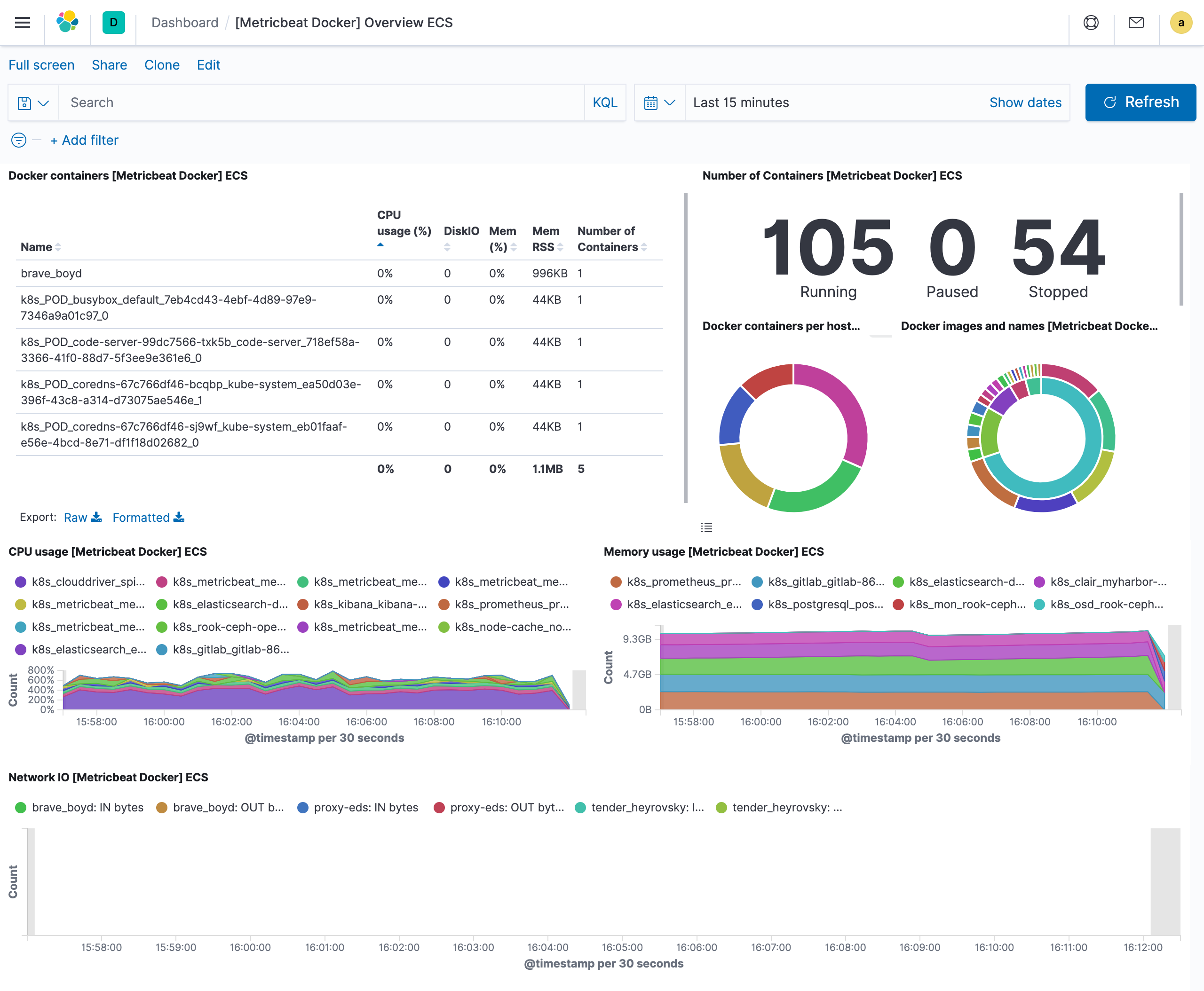Viewport: 1204px width, 991px height.
Task: Open the user avatar menu
Action: (1180, 22)
